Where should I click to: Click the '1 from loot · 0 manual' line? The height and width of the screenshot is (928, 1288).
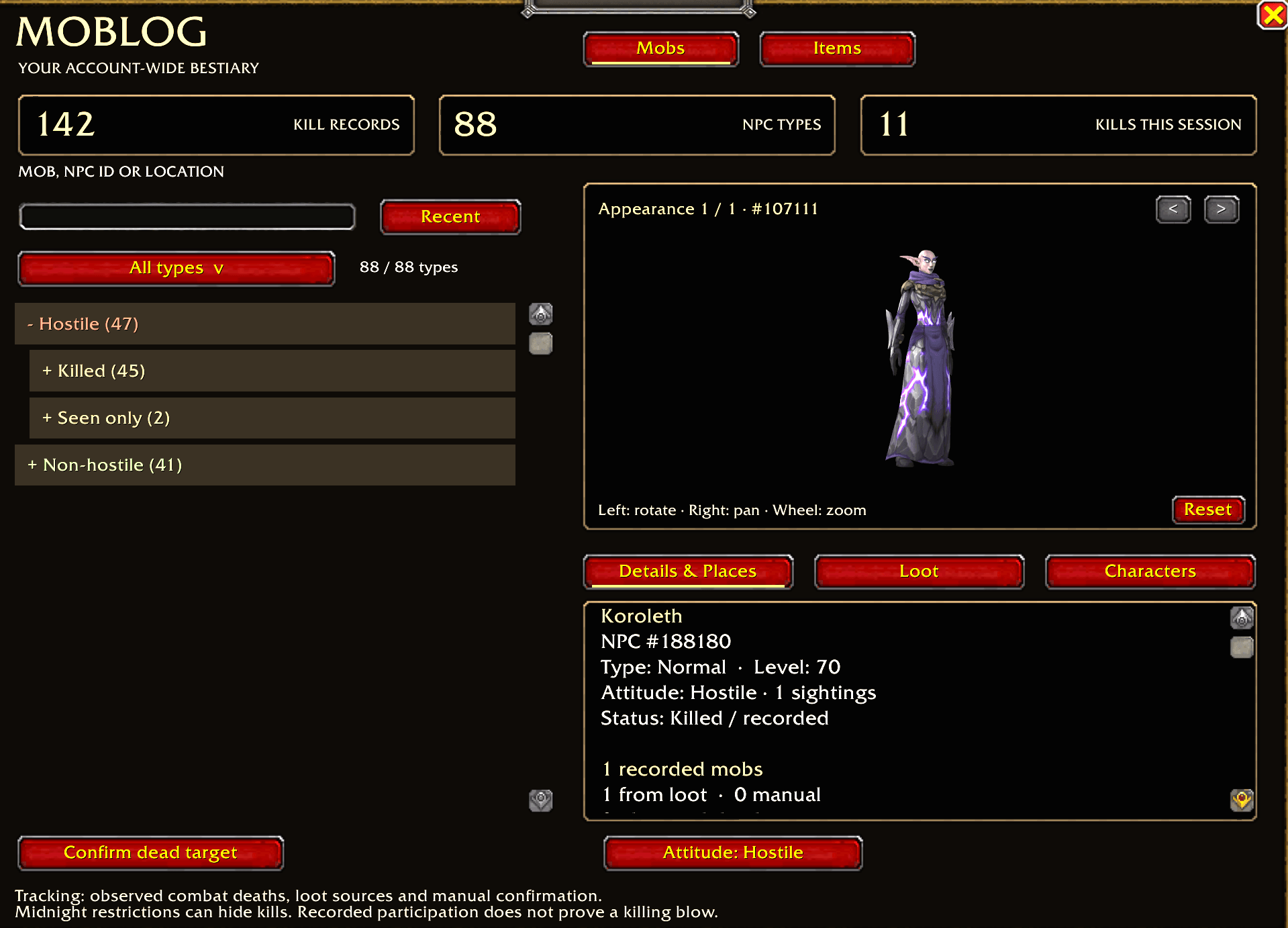711,795
